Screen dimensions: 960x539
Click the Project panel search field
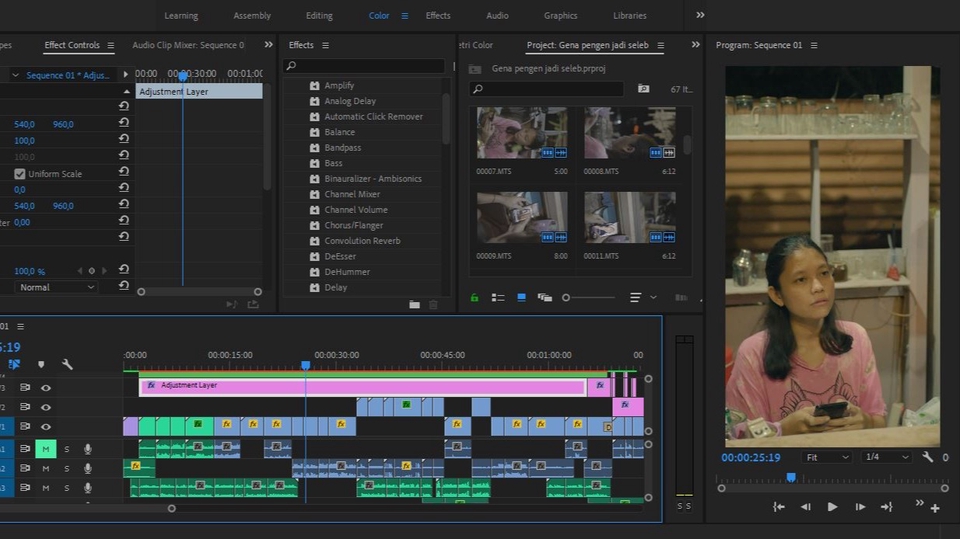[547, 89]
